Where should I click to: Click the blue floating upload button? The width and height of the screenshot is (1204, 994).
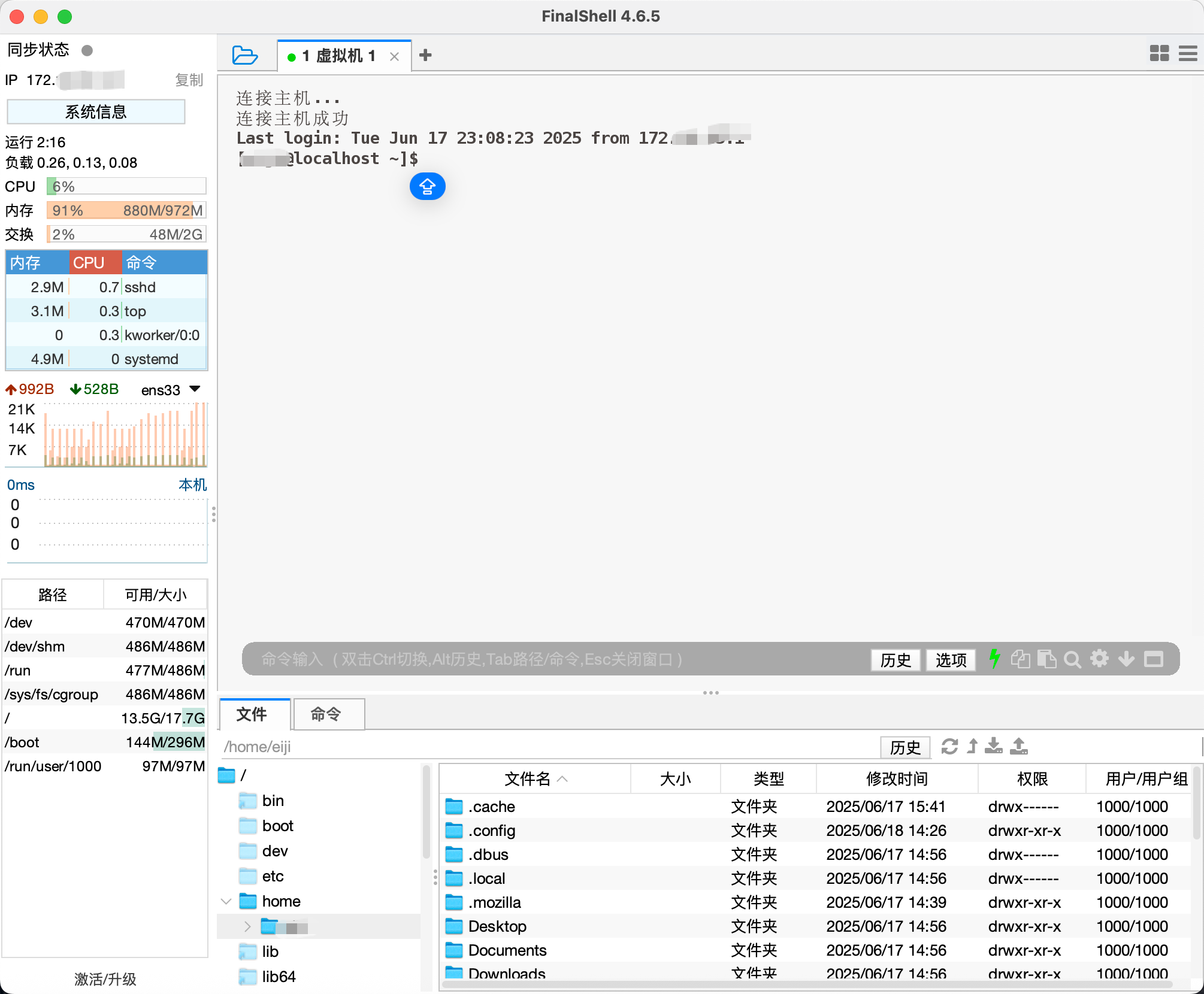pos(427,186)
